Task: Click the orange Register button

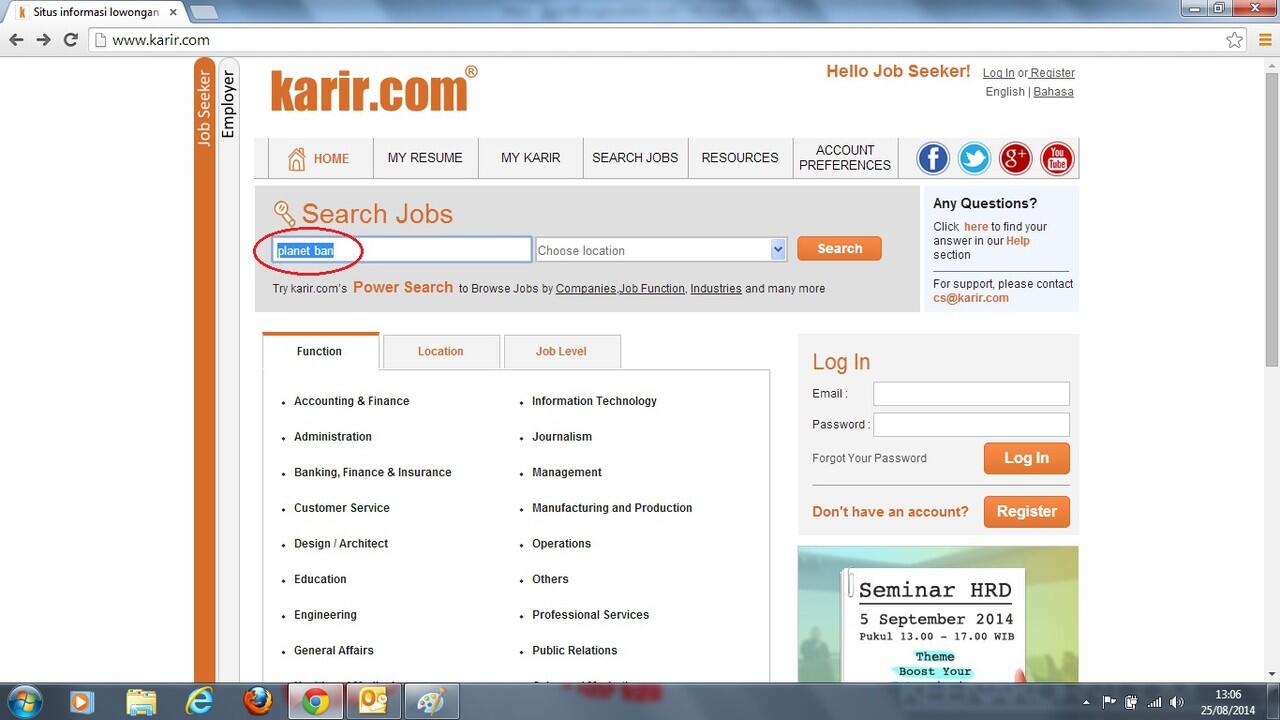Action: coord(1027,511)
